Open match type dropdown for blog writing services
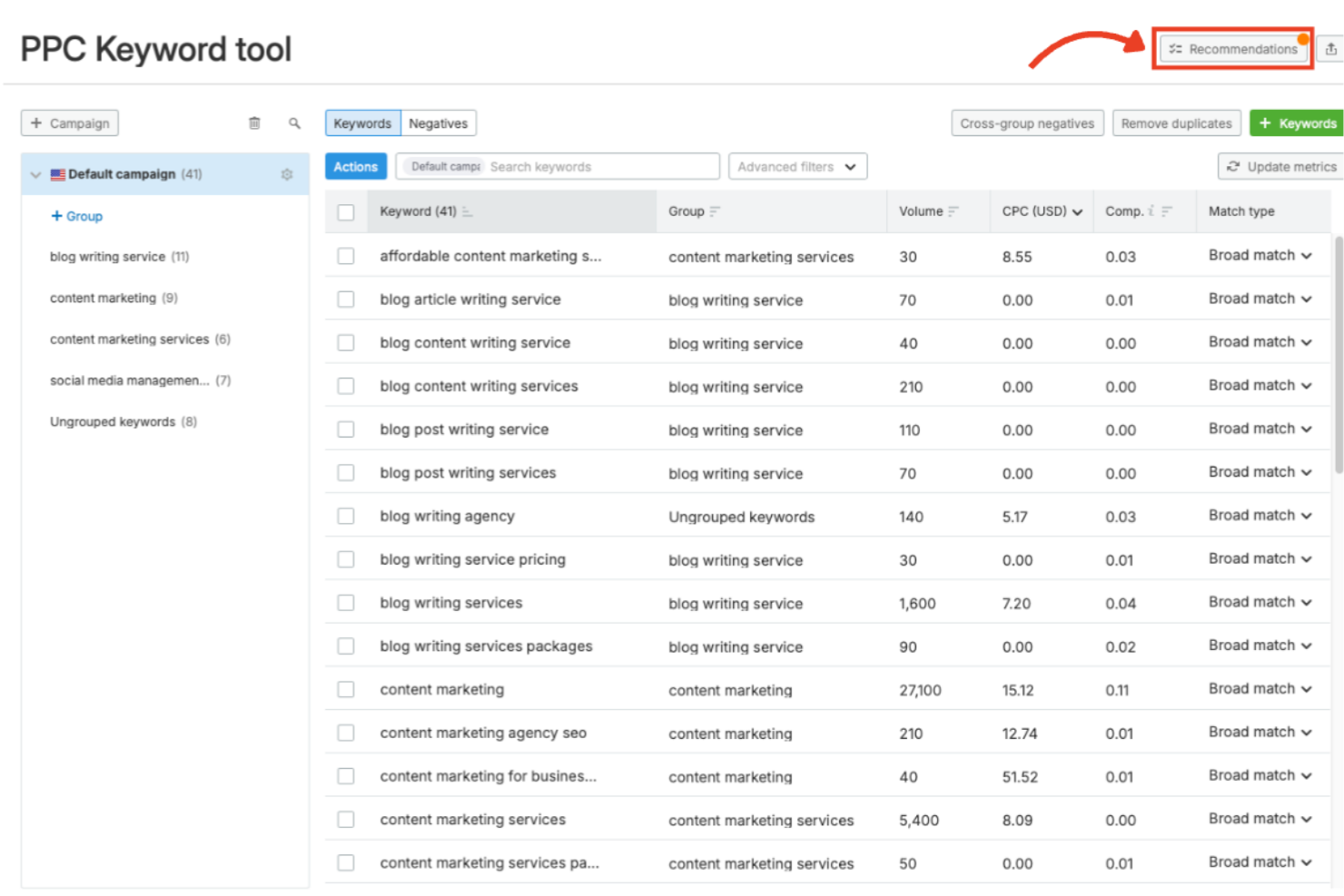Screen dimensions: 1344x896 click(1260, 602)
